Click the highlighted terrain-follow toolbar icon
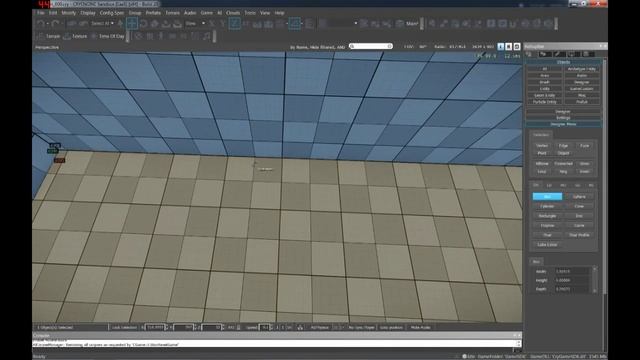Image resolution: width=640 pixels, height=360 pixels. (295, 24)
